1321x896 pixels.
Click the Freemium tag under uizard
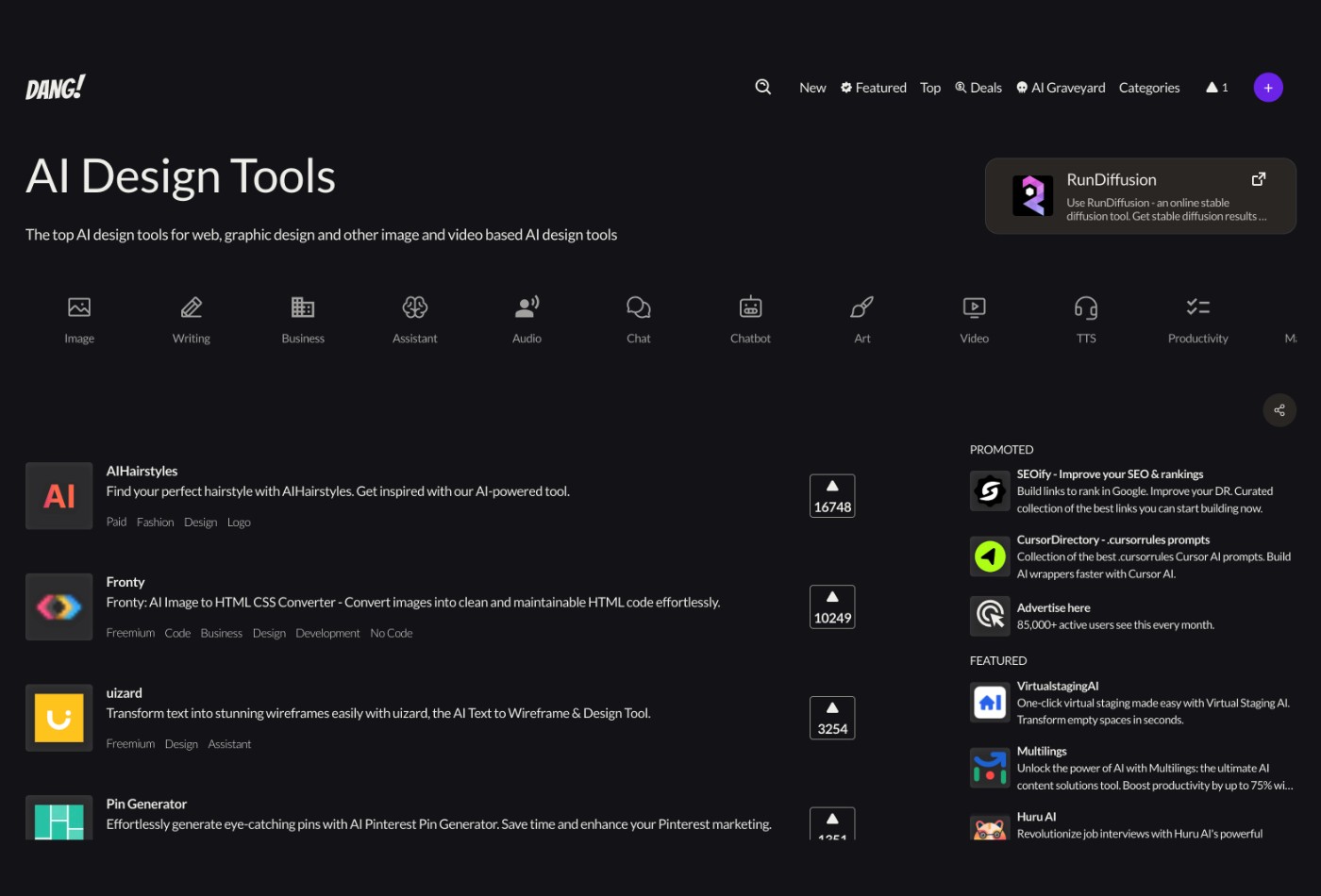(130, 744)
